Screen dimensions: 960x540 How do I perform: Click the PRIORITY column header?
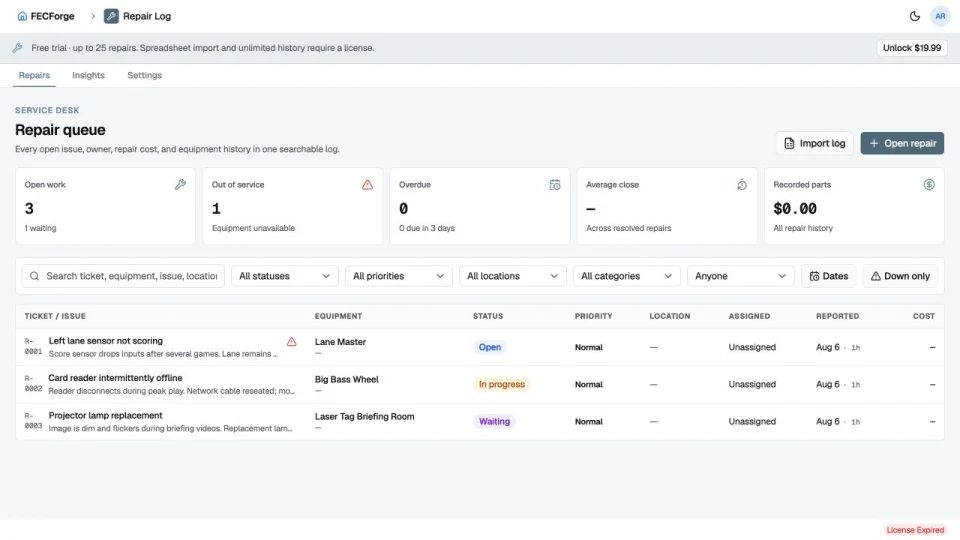(x=593, y=317)
